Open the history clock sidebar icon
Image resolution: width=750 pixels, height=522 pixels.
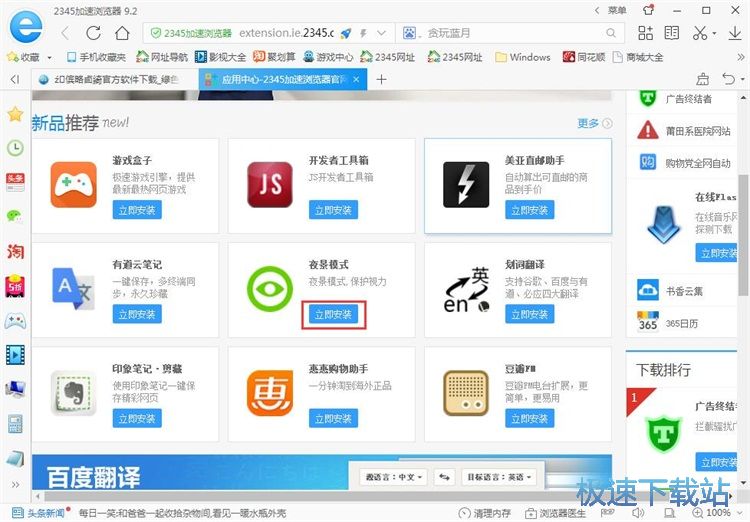15,147
